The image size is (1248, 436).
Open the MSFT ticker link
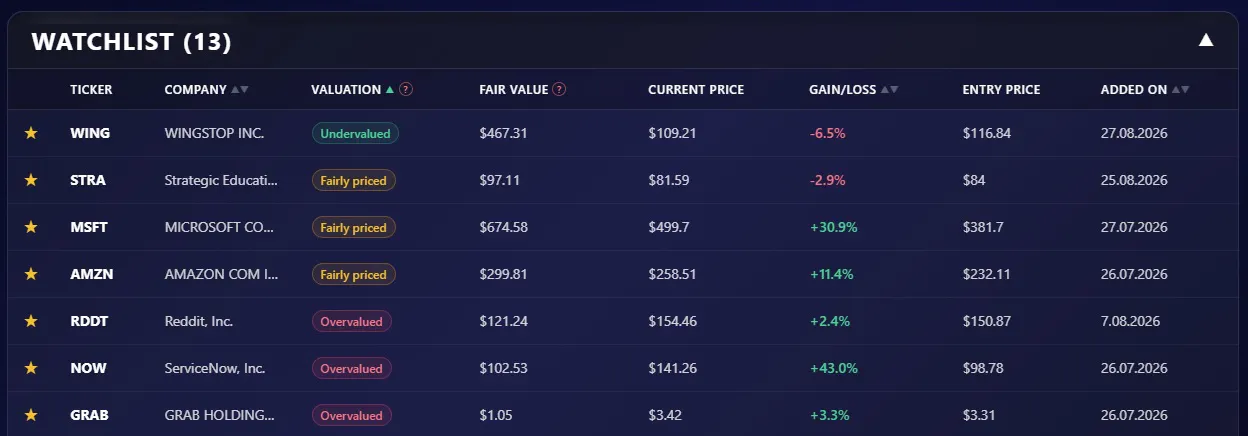coord(89,227)
